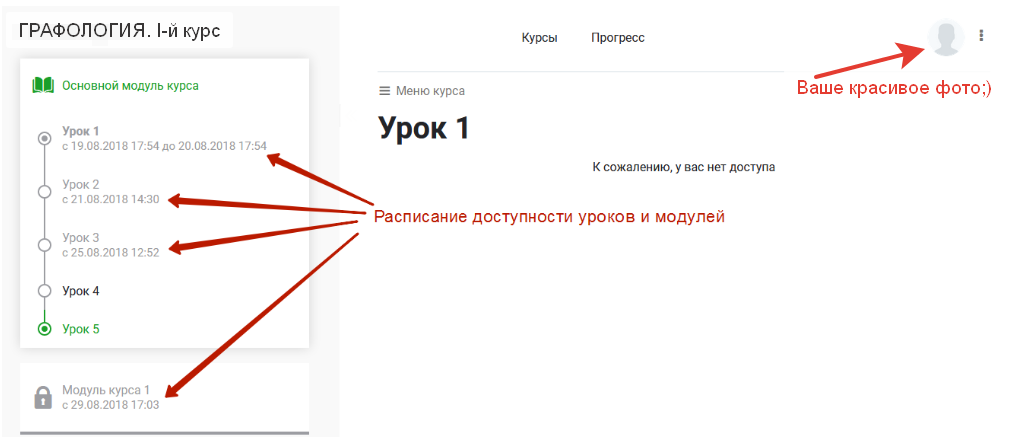Screen dimensions: 1009x437
Task: Open Урок 1 in the sidebar
Action: (x=81, y=131)
